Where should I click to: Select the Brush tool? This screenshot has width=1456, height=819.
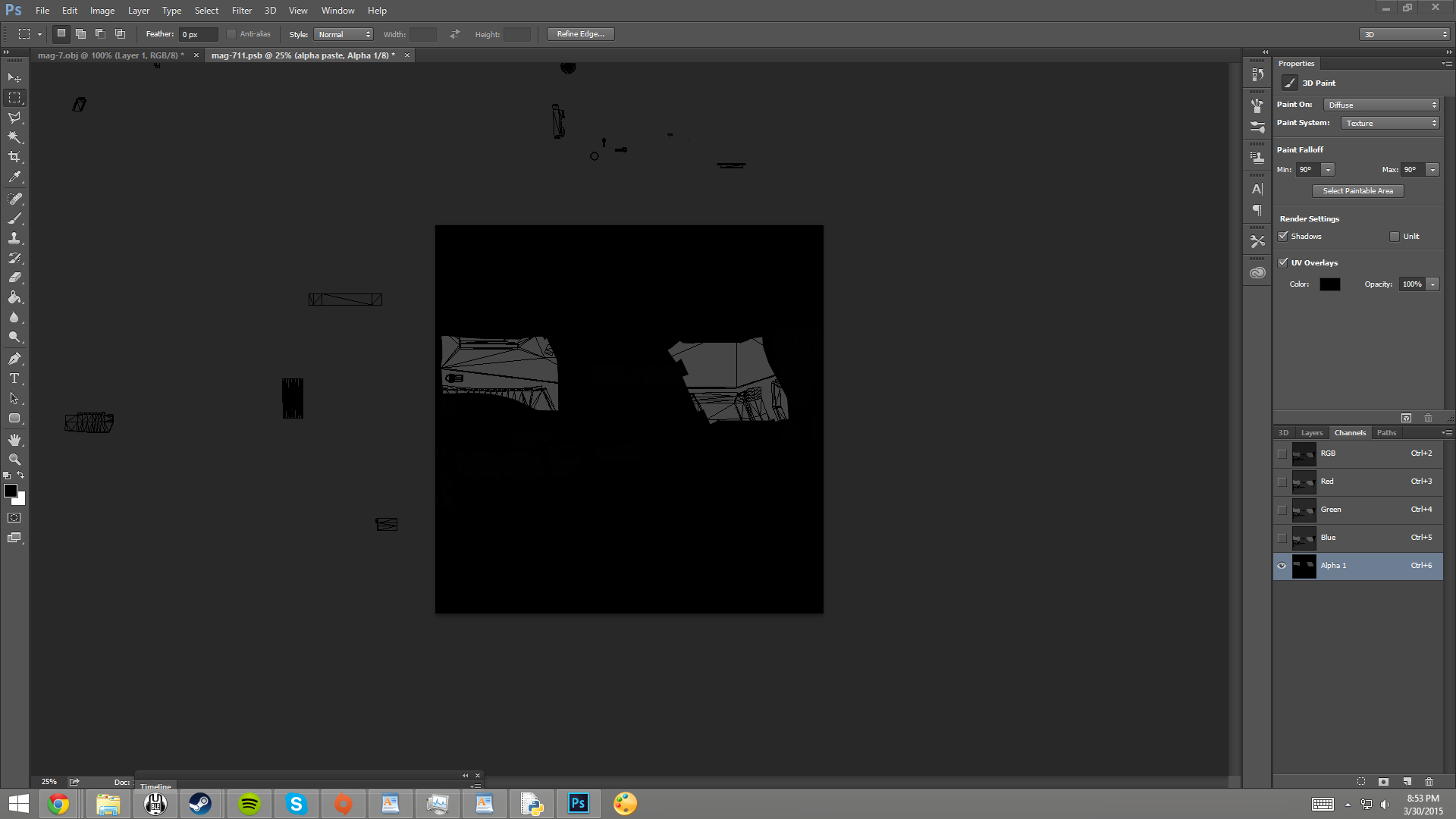[14, 218]
